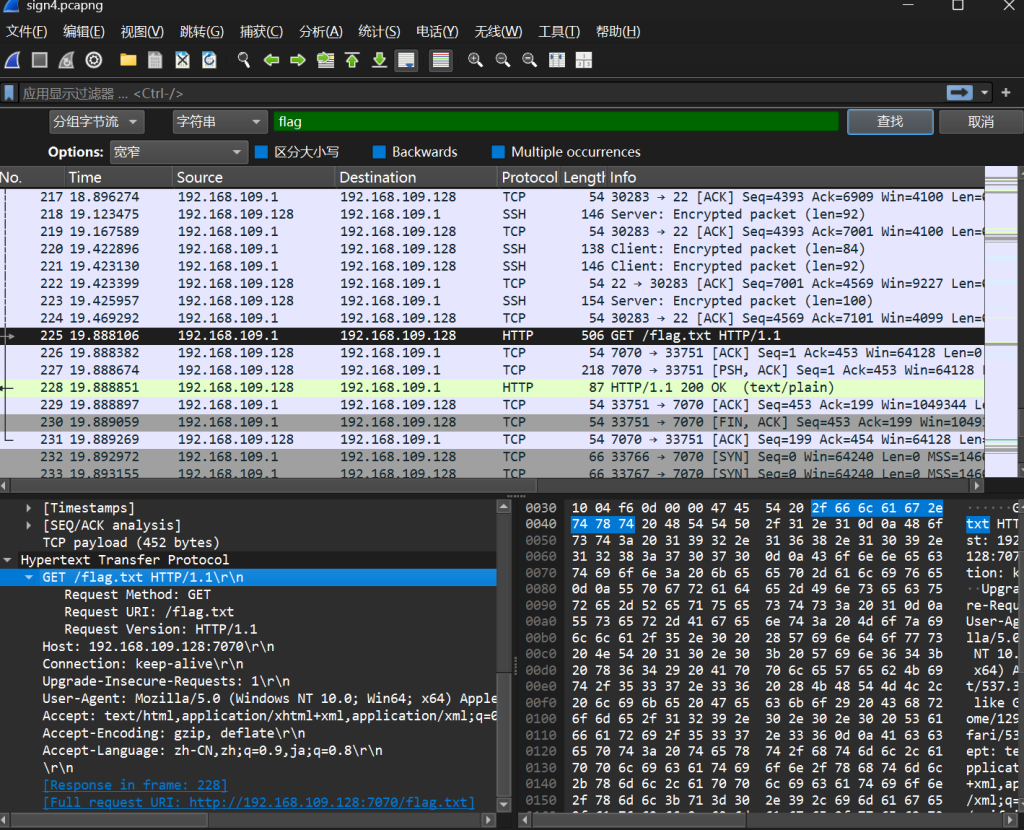Viewport: 1024px width, 830px height.
Task: Open the 字符串 search type dropdown
Action: click(219, 122)
